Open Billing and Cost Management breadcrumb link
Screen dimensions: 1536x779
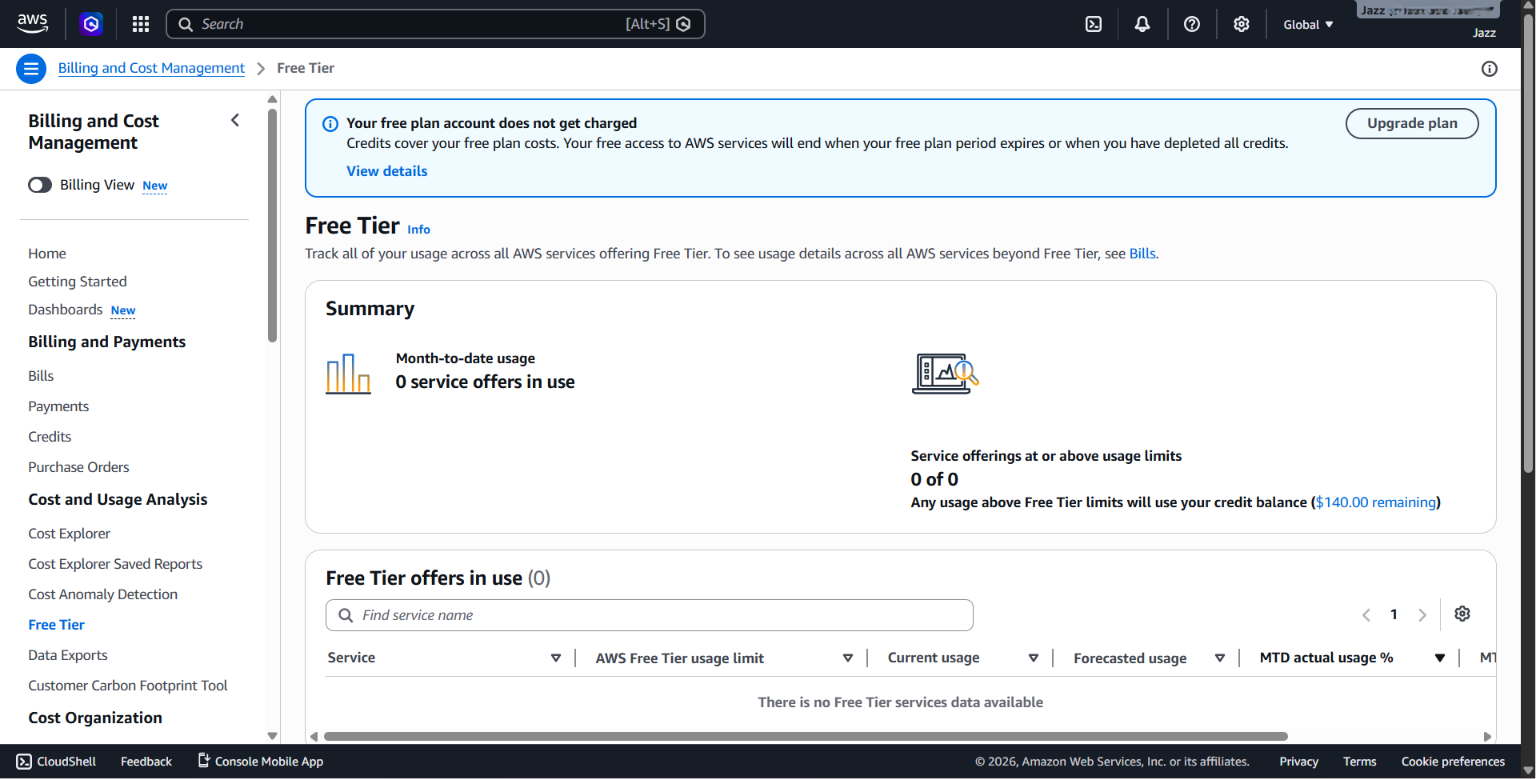[151, 68]
